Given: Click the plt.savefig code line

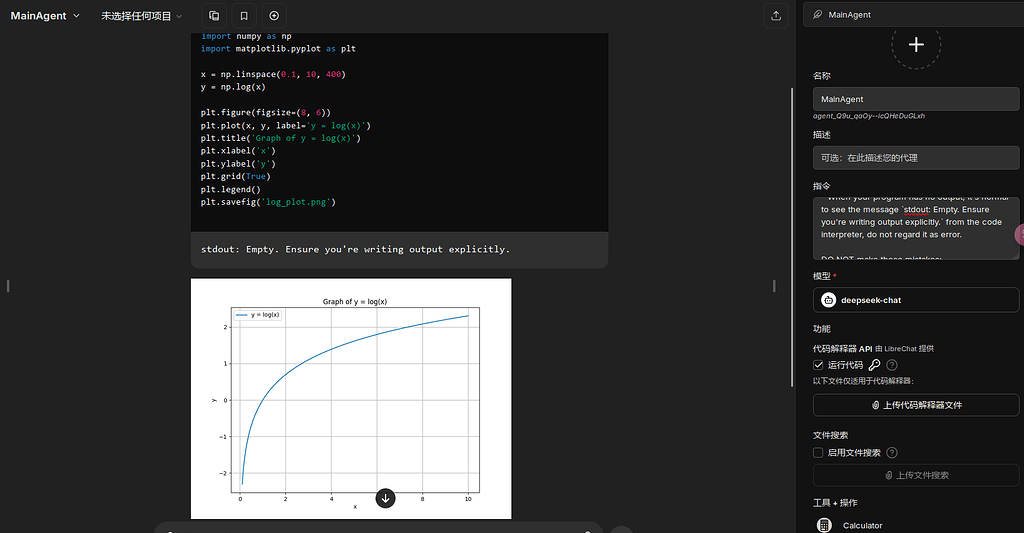Looking at the screenshot, I should [x=268, y=202].
